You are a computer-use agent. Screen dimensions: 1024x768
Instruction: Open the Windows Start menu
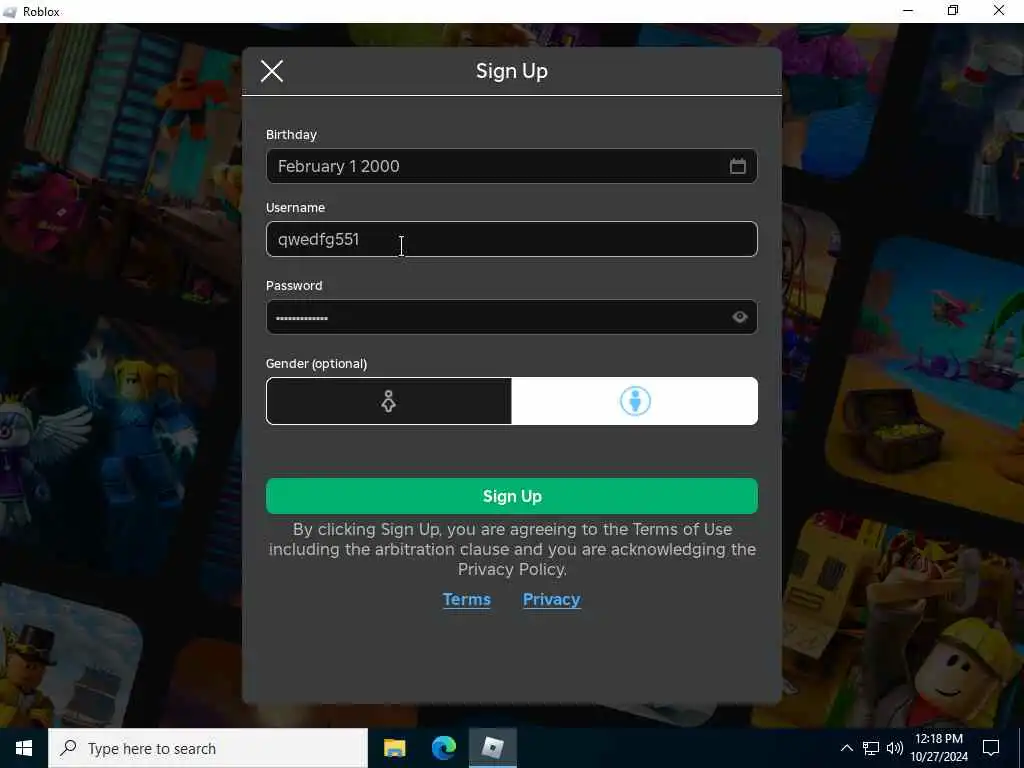[24, 748]
